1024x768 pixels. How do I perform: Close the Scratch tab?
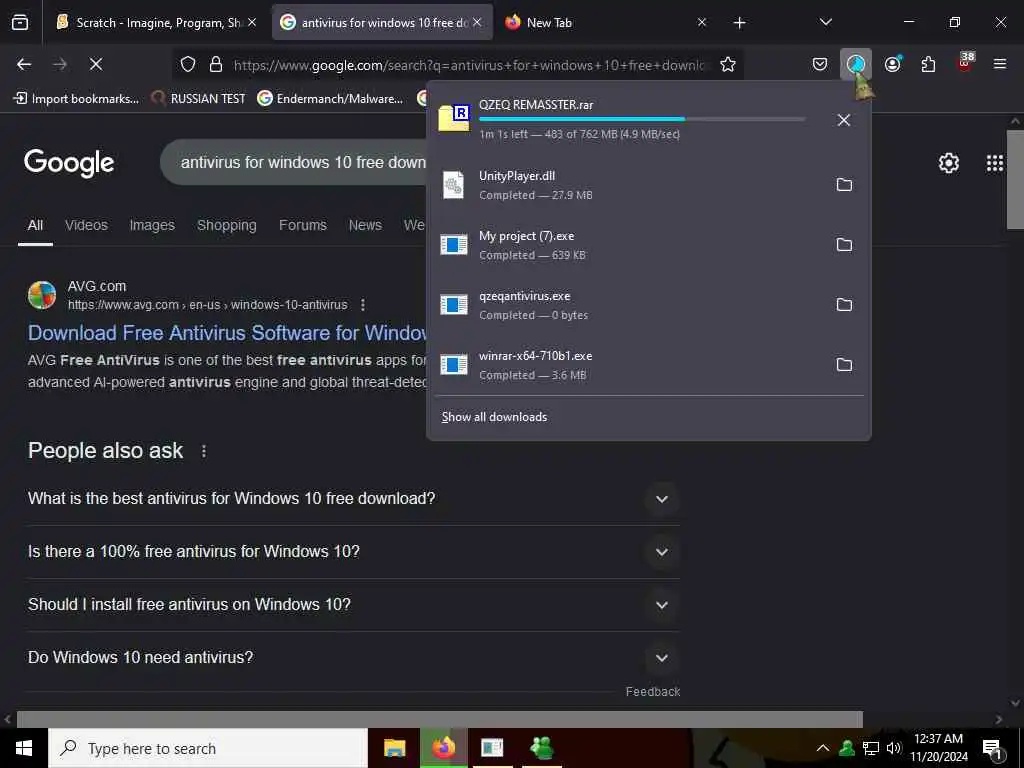pyautogui.click(x=252, y=22)
